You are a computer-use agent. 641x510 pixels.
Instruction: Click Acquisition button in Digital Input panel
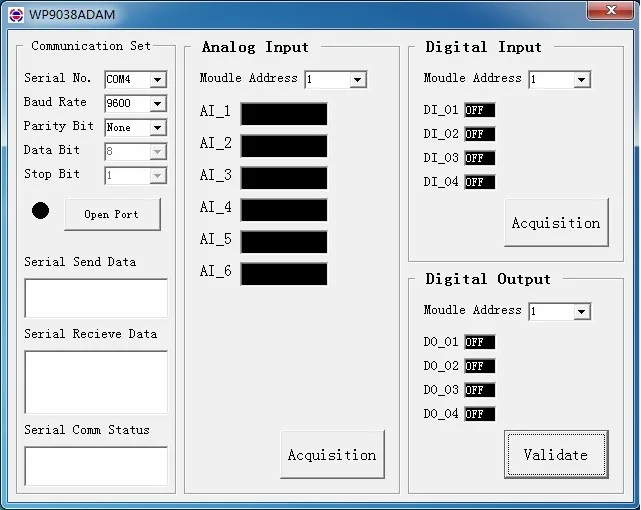click(x=556, y=223)
